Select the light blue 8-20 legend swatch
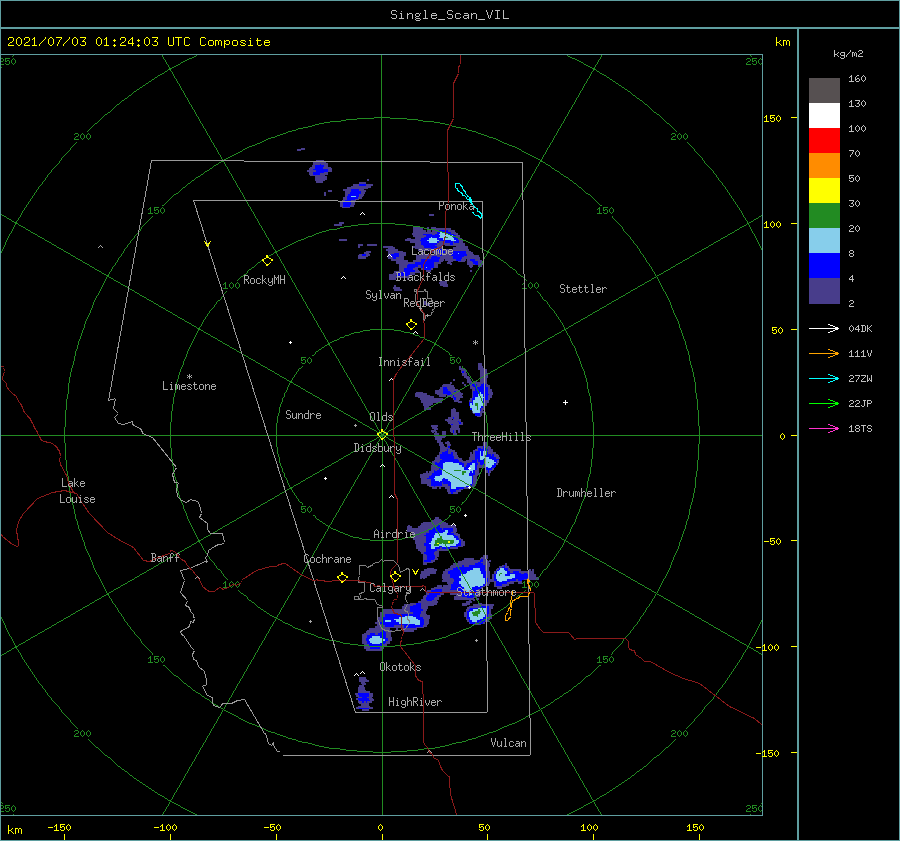The image size is (900, 841). click(x=824, y=241)
